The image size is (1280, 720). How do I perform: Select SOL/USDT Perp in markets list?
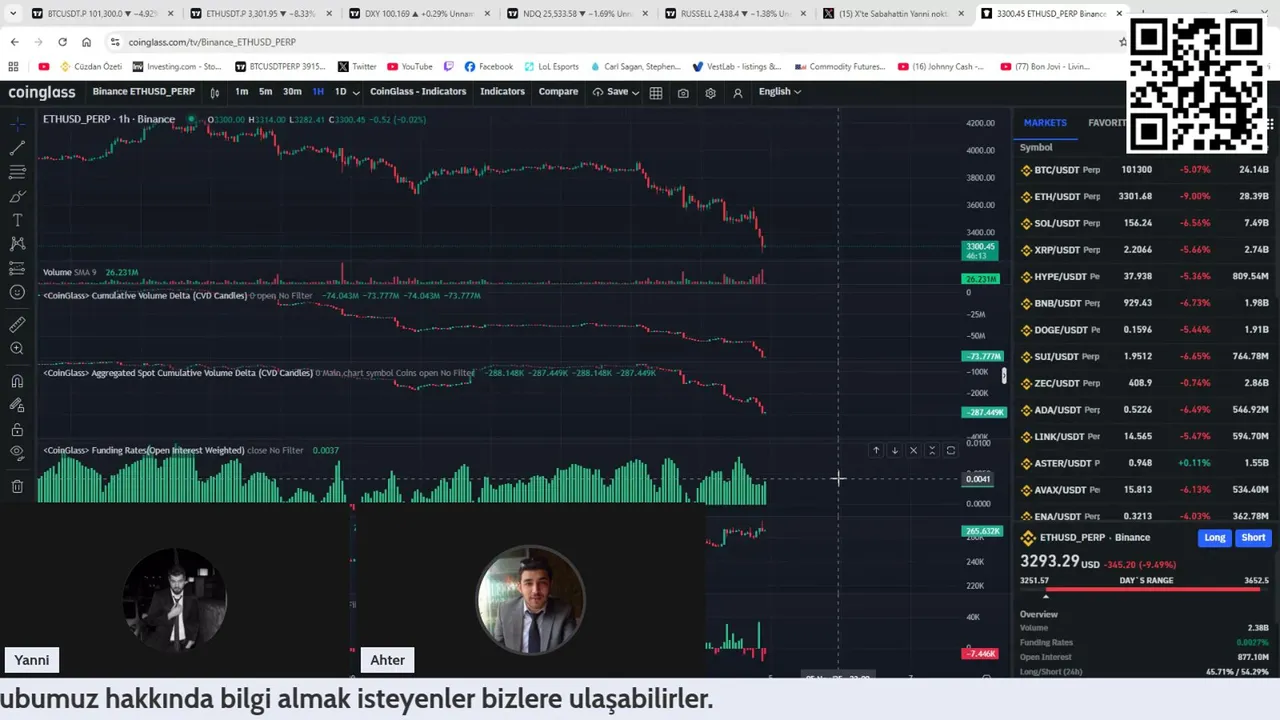point(1144,223)
